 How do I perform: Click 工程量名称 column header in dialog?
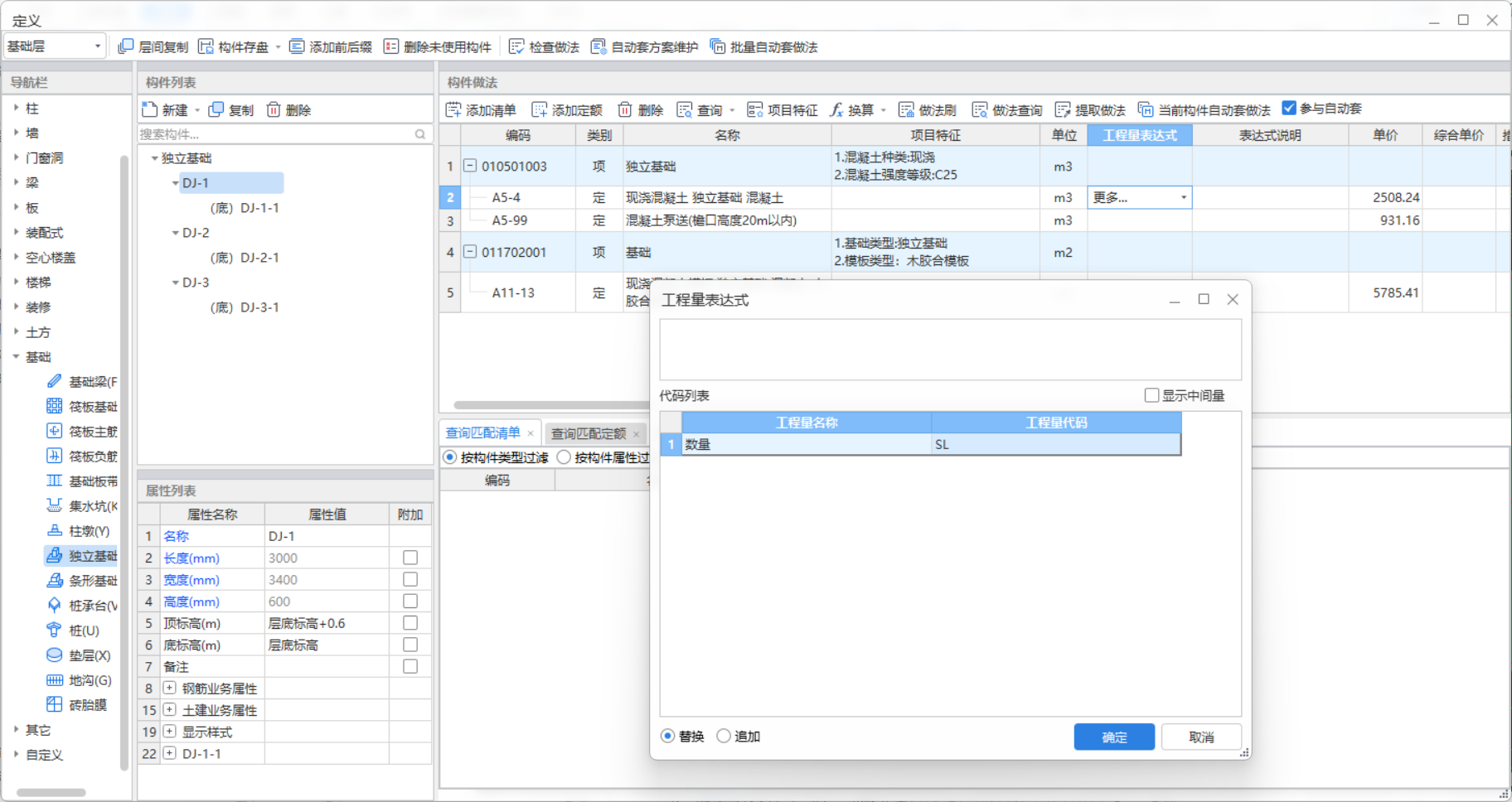point(807,423)
